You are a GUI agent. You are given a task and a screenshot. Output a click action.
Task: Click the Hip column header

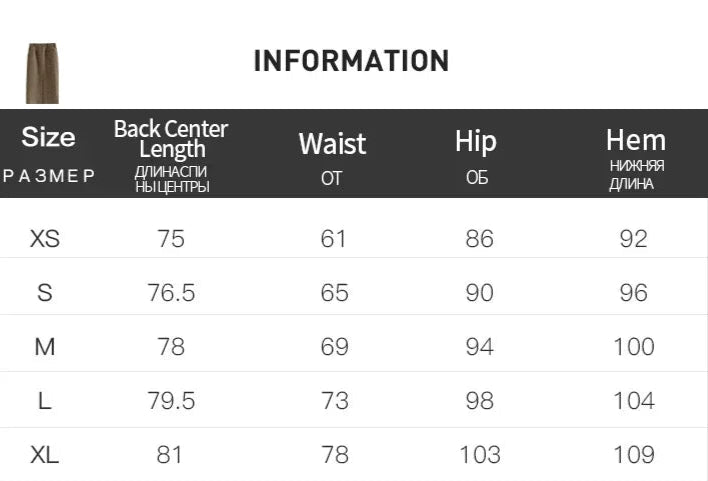click(x=476, y=141)
